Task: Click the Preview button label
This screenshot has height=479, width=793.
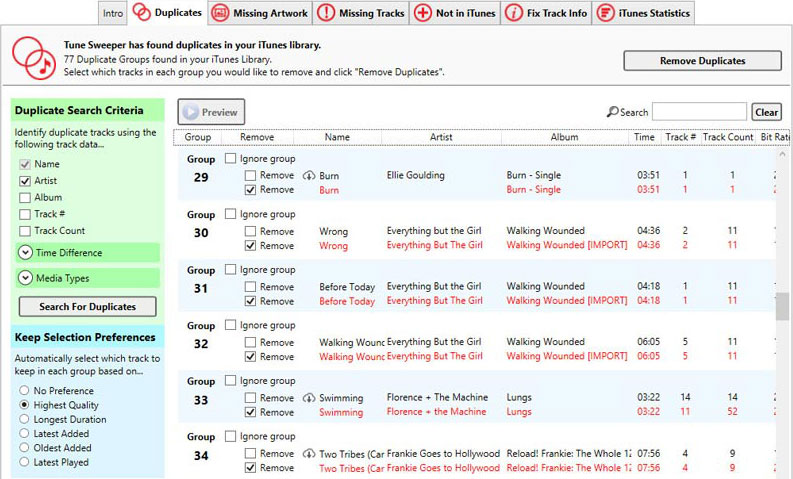Action: 219,112
